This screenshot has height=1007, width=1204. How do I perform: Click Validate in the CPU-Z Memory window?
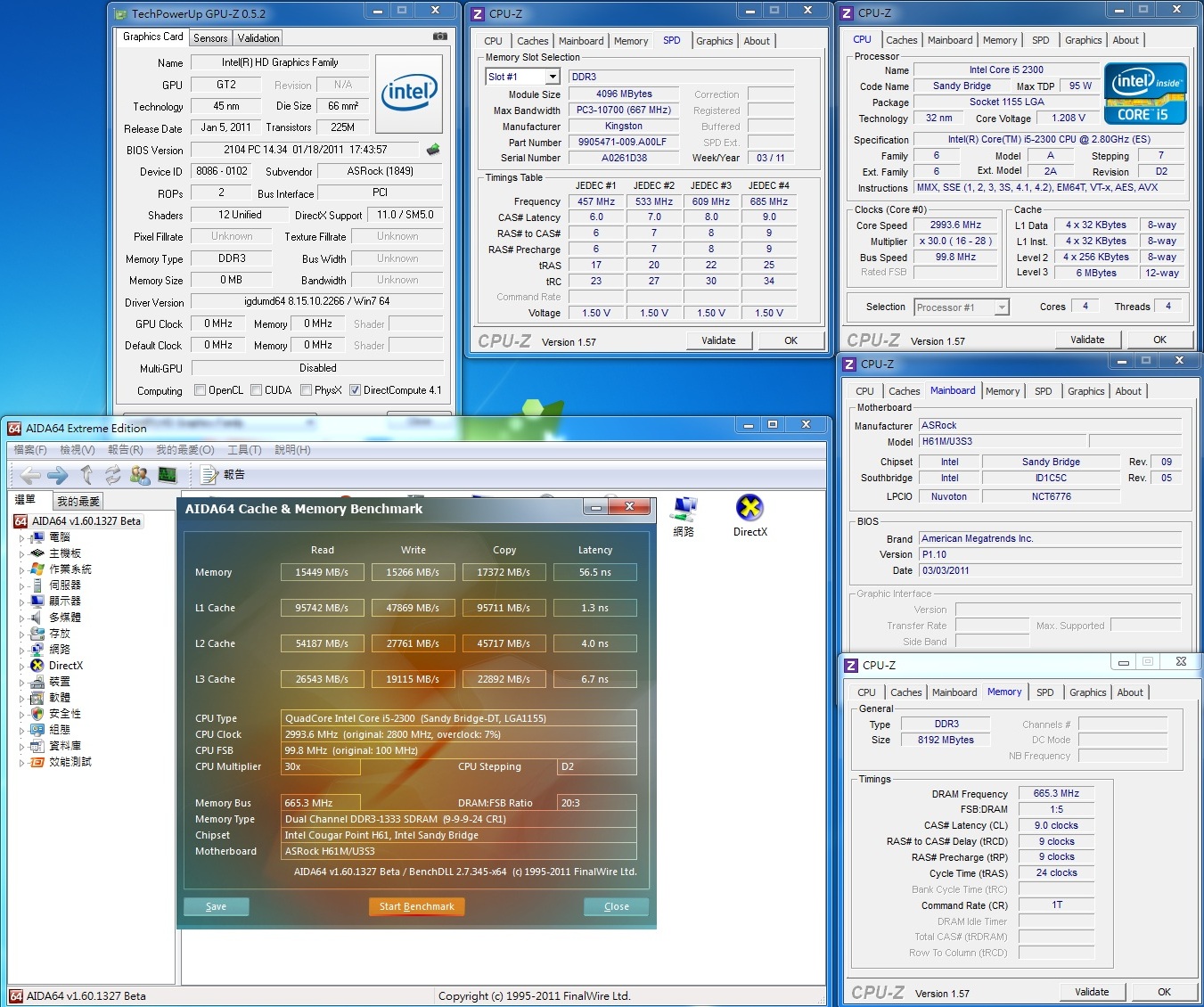[1093, 992]
